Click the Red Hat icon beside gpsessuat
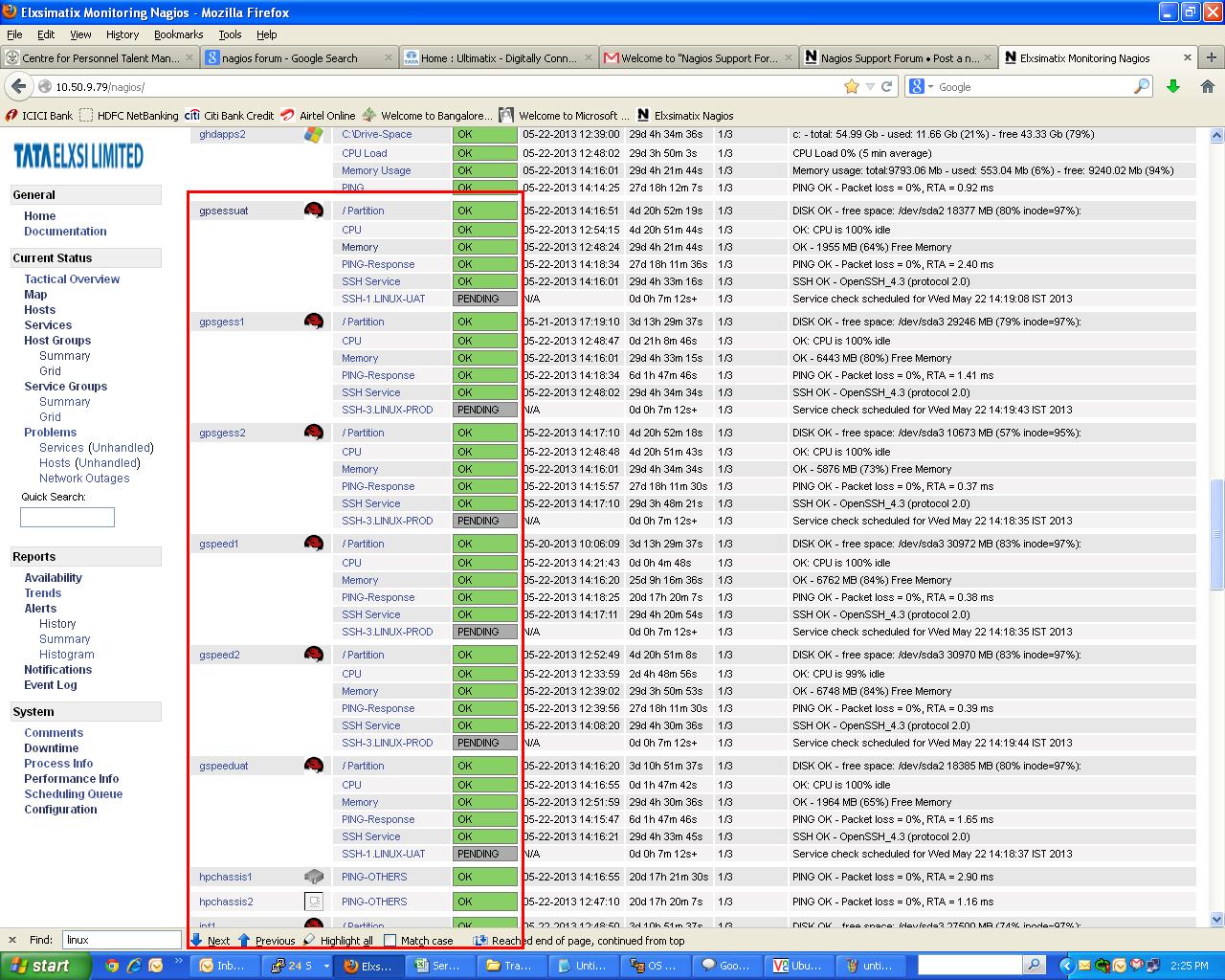This screenshot has width=1225, height=980. [313, 211]
